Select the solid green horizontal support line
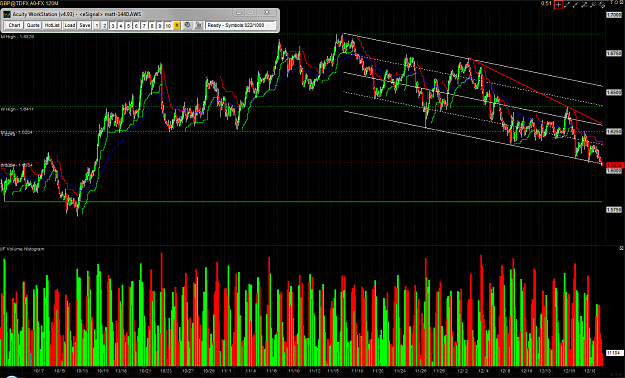Screen dimensions: 625x378 (x=303, y=202)
